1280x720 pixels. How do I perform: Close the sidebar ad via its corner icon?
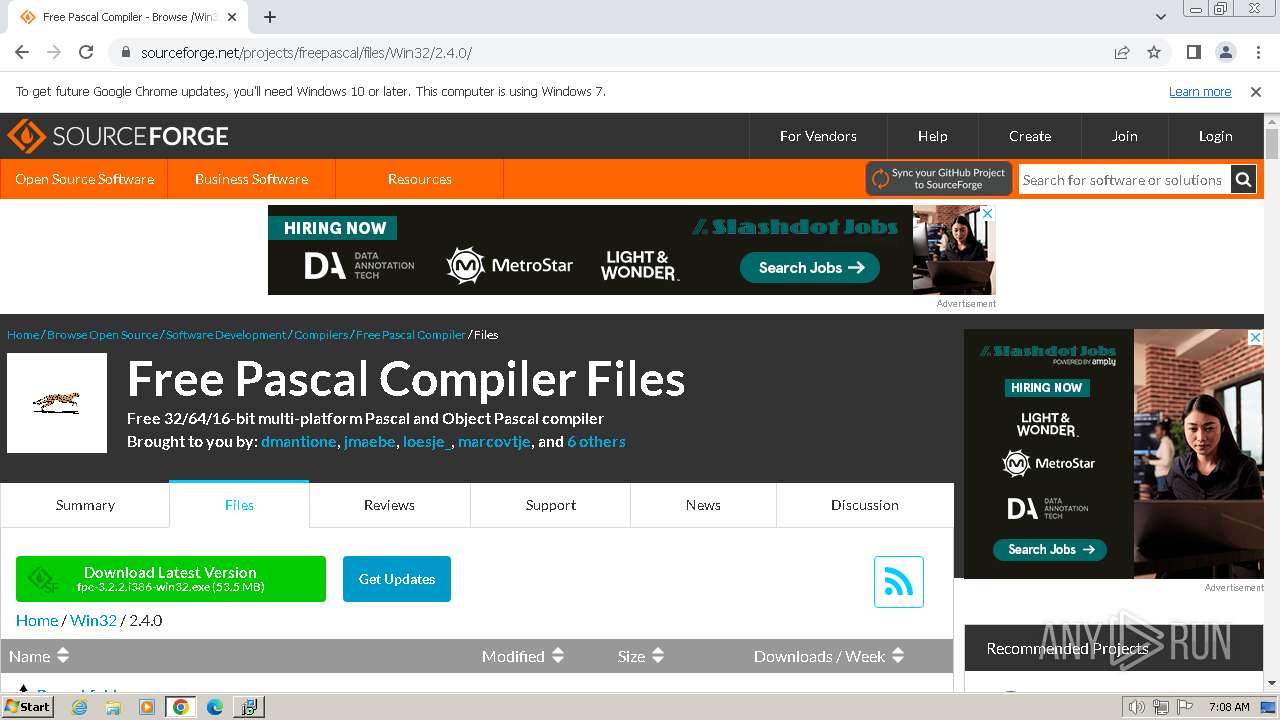pos(1256,338)
